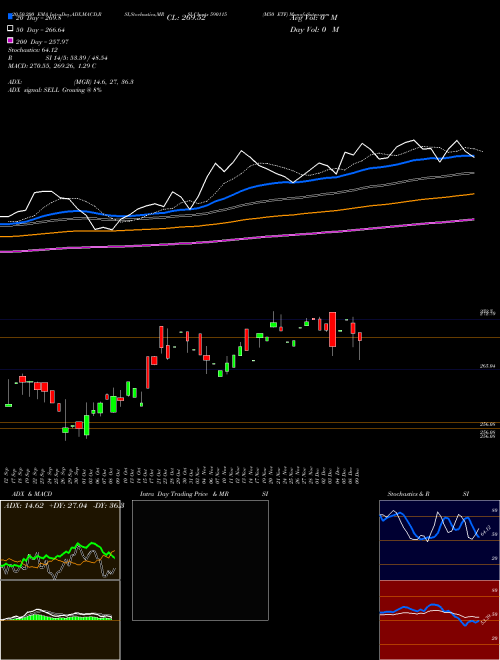Click the blue Stochastics chart panel
This screenshot has width=500, height=660.
pos(439,540)
